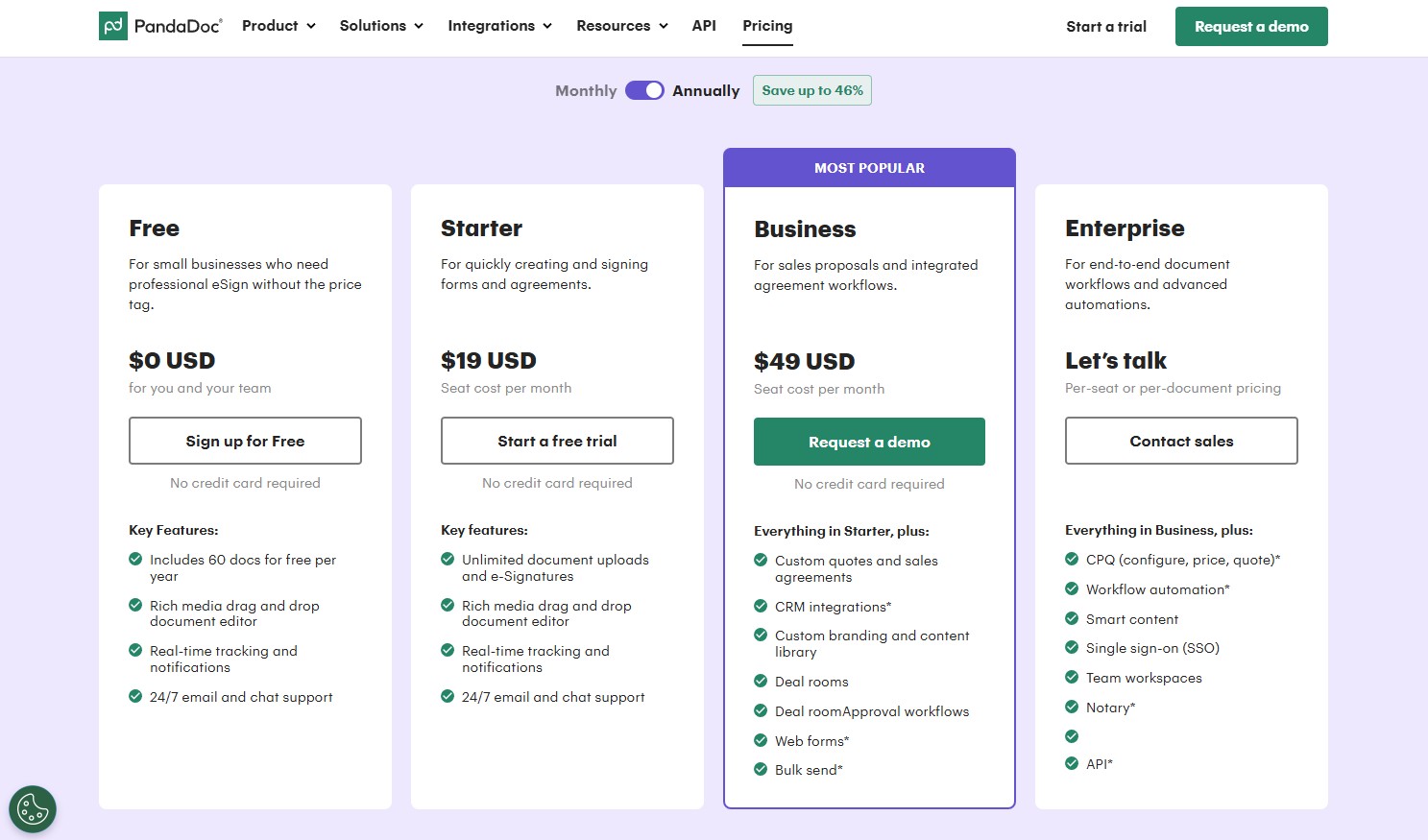This screenshot has height=840, width=1428.
Task: Click checkmark icon beside CRM integrations
Action: tap(761, 606)
